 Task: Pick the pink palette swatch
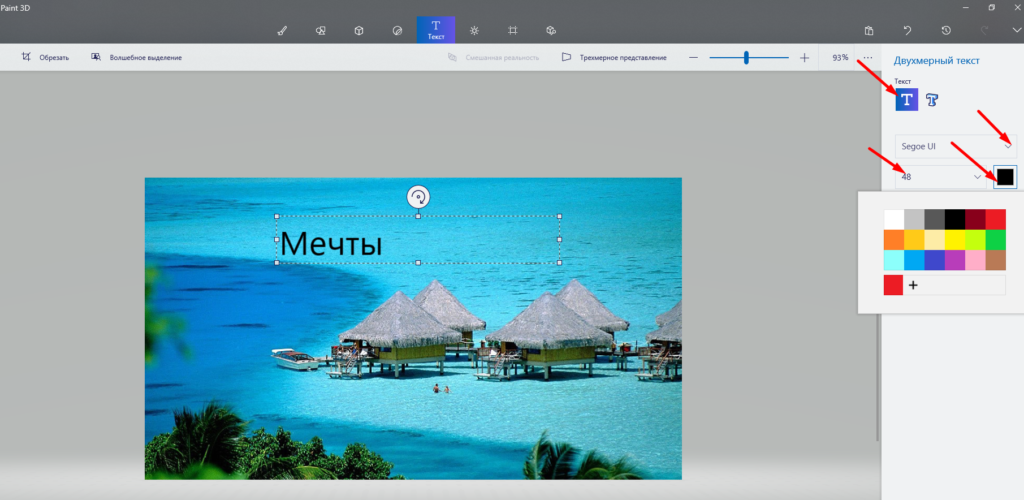point(975,260)
